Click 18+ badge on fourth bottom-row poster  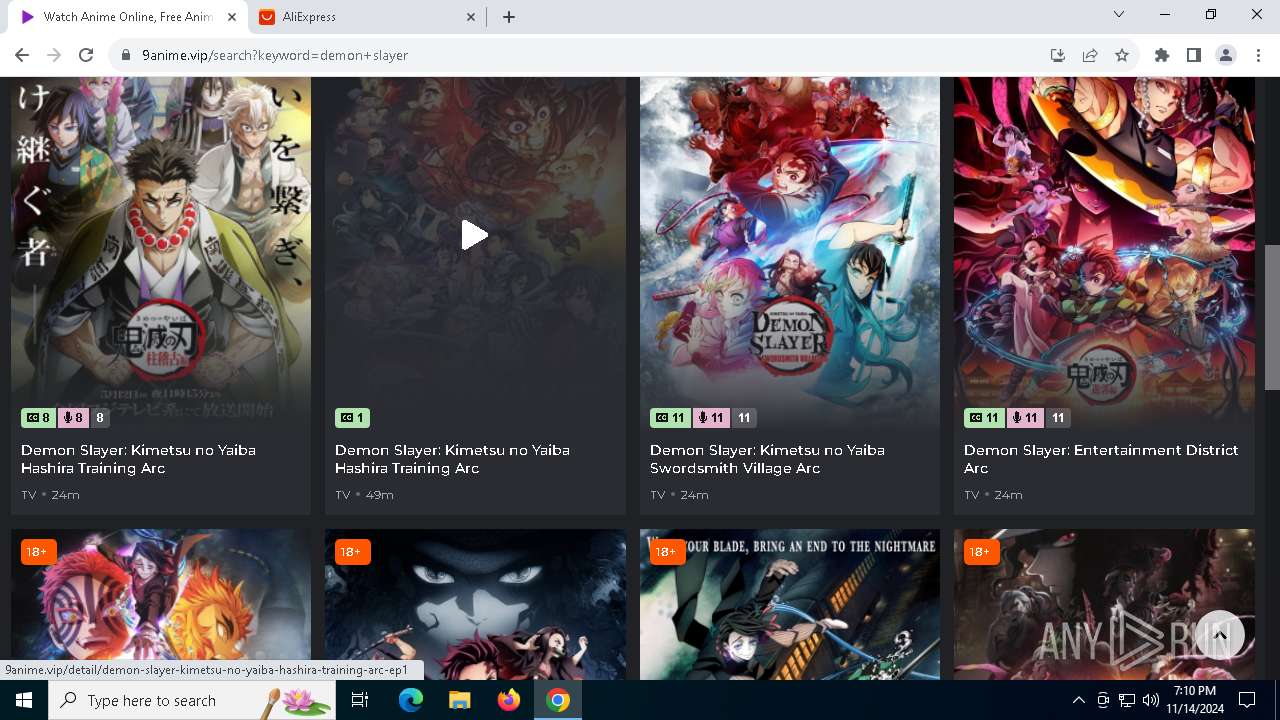981,552
